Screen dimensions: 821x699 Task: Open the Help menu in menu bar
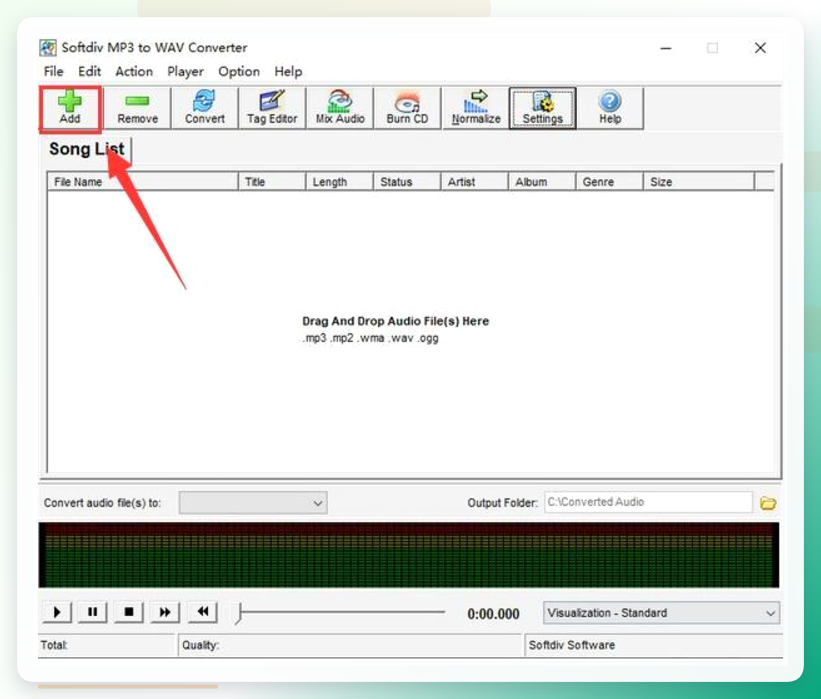point(288,71)
